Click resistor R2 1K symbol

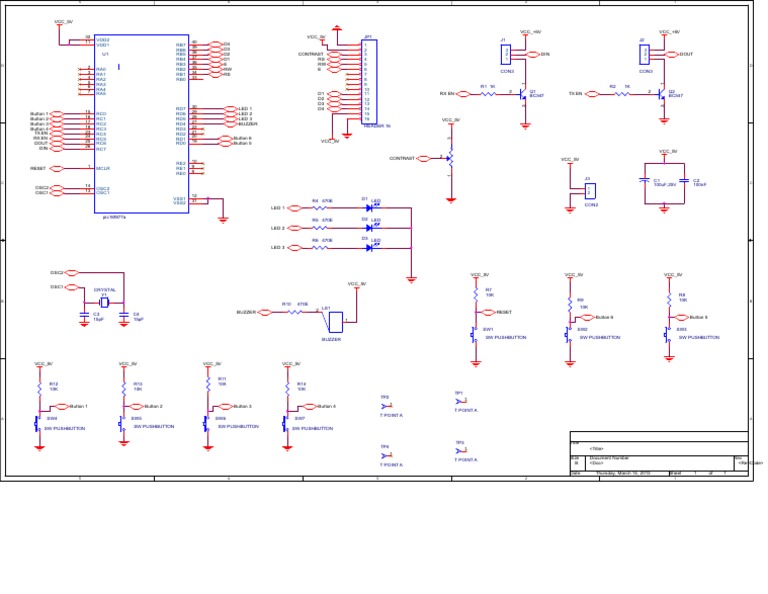622,94
